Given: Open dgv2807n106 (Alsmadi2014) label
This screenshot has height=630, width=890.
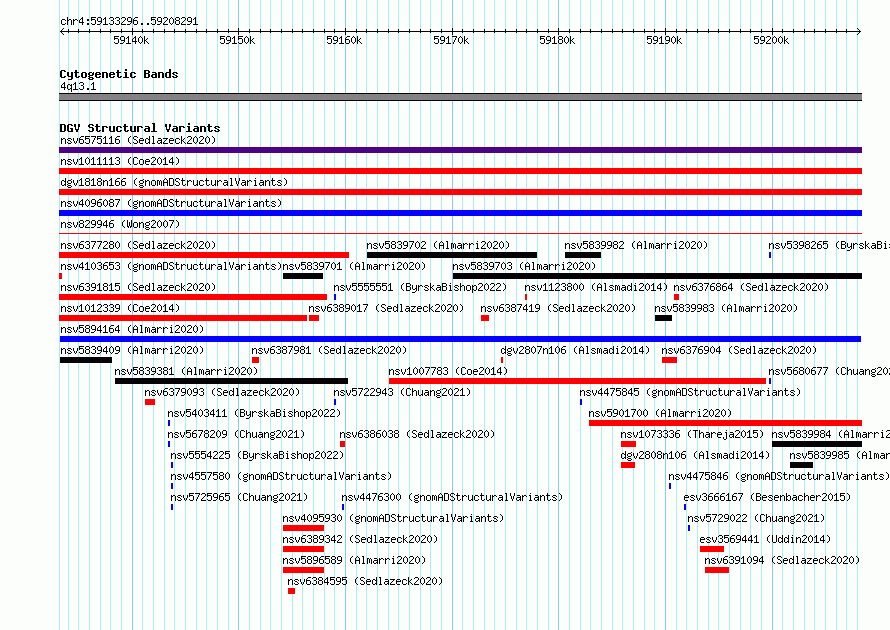Looking at the screenshot, I should click(x=575, y=350).
